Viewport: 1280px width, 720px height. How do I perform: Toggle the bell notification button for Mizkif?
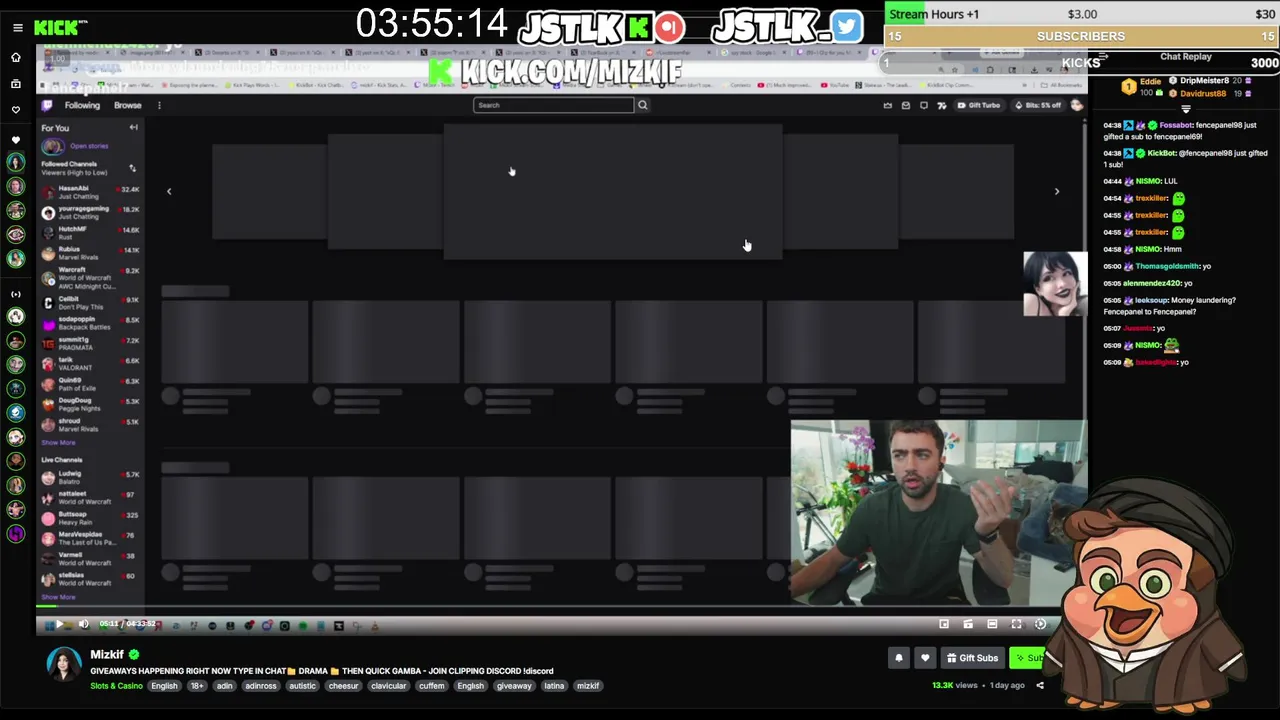(x=899, y=658)
